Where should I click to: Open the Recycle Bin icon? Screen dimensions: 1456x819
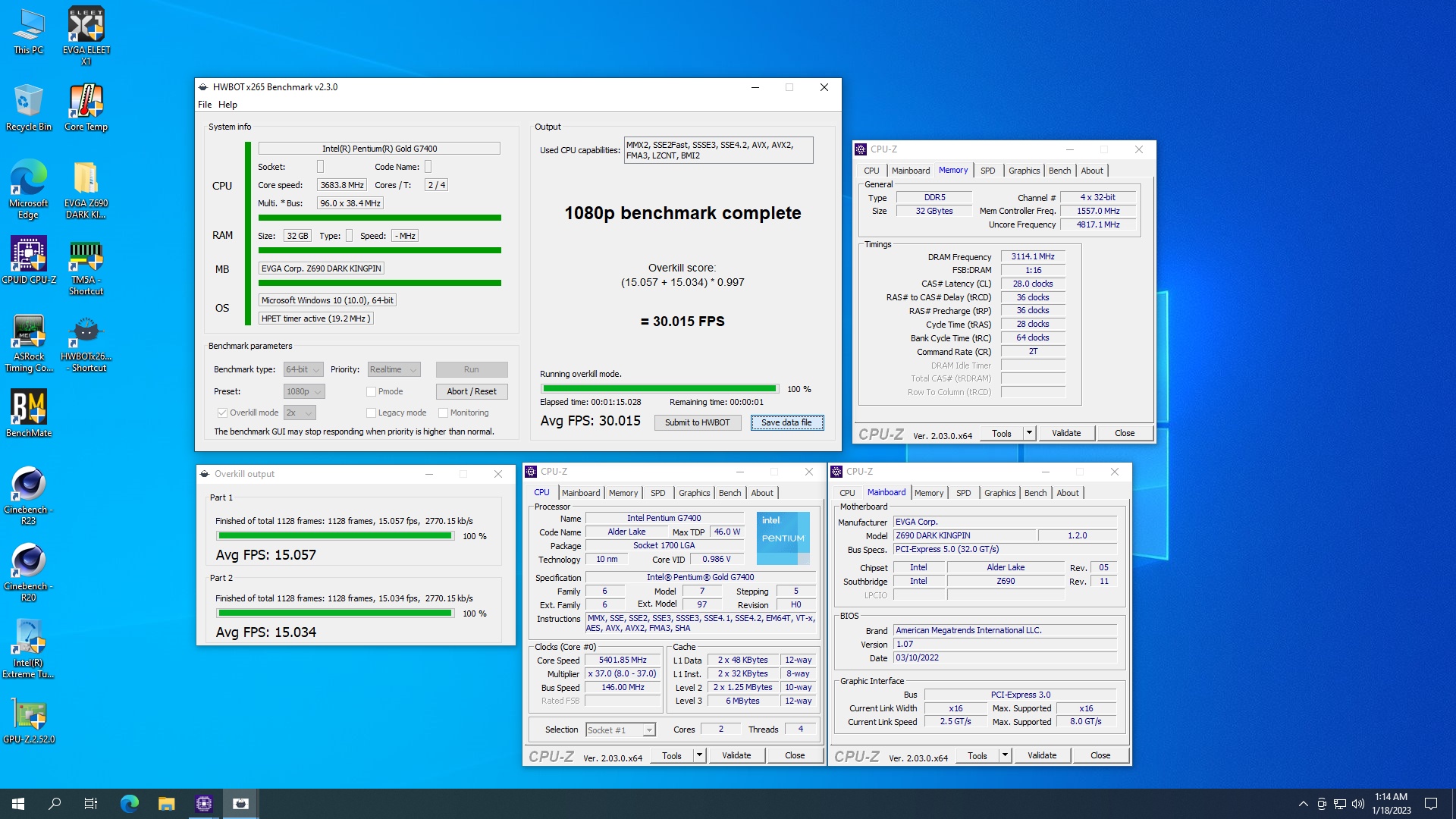tap(29, 108)
